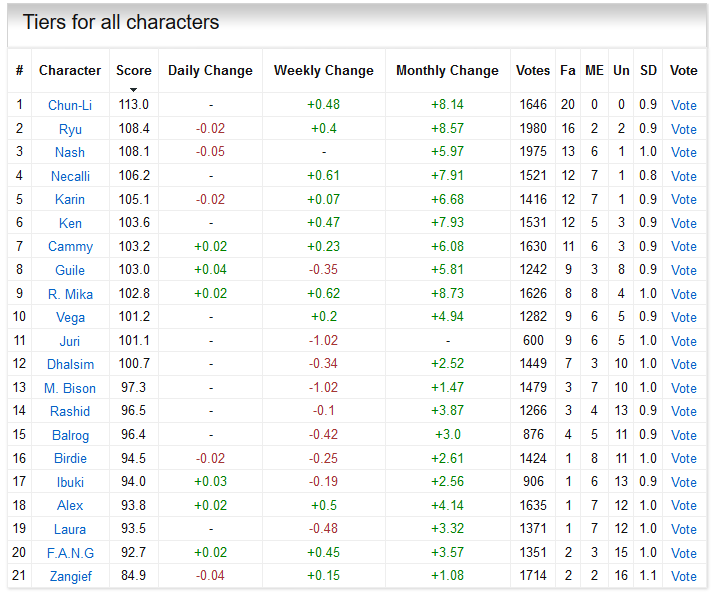Click the F.A.N.G character link
Screen dimensions: 715x599
click(70, 553)
